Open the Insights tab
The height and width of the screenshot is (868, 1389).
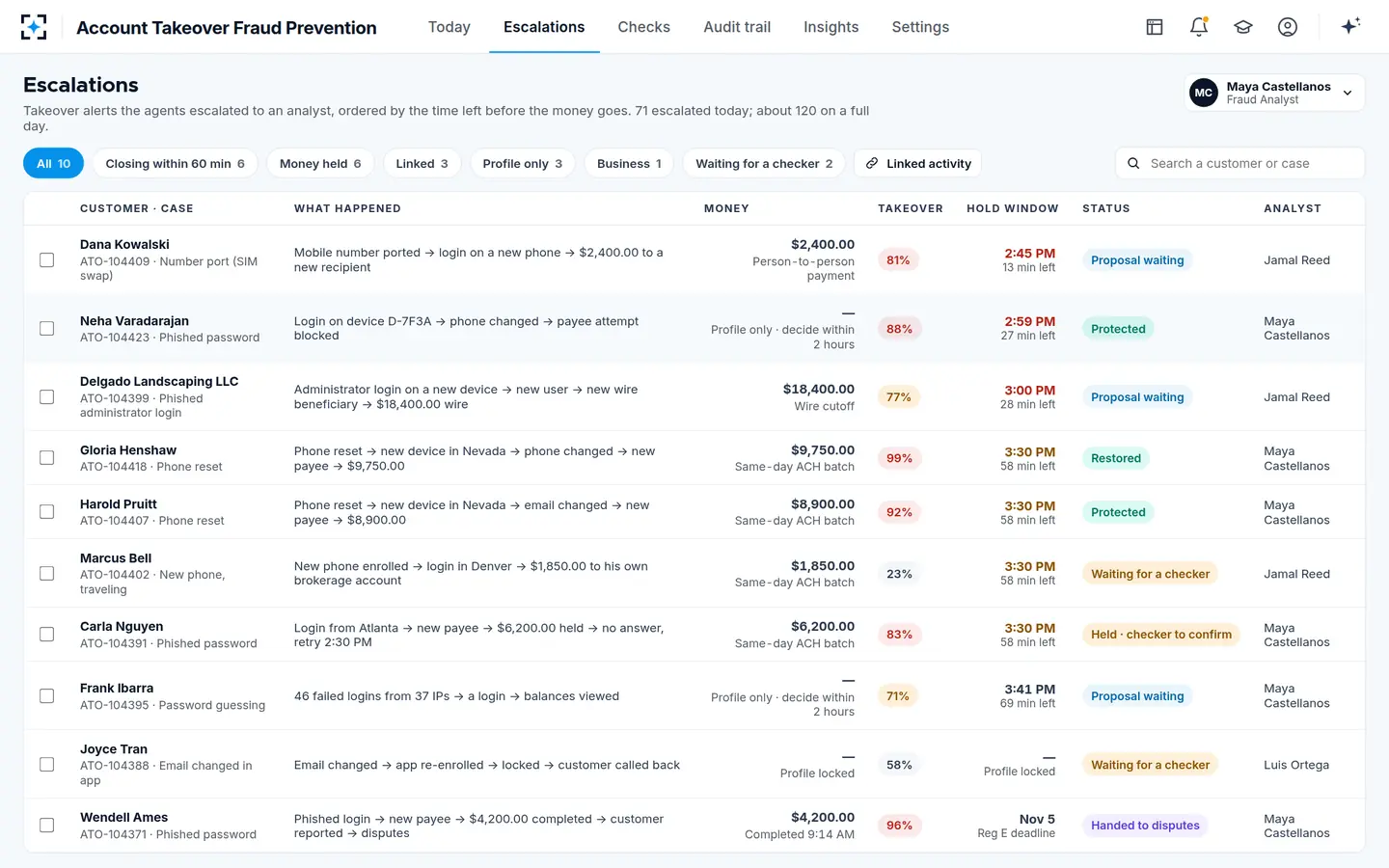pyautogui.click(x=831, y=27)
